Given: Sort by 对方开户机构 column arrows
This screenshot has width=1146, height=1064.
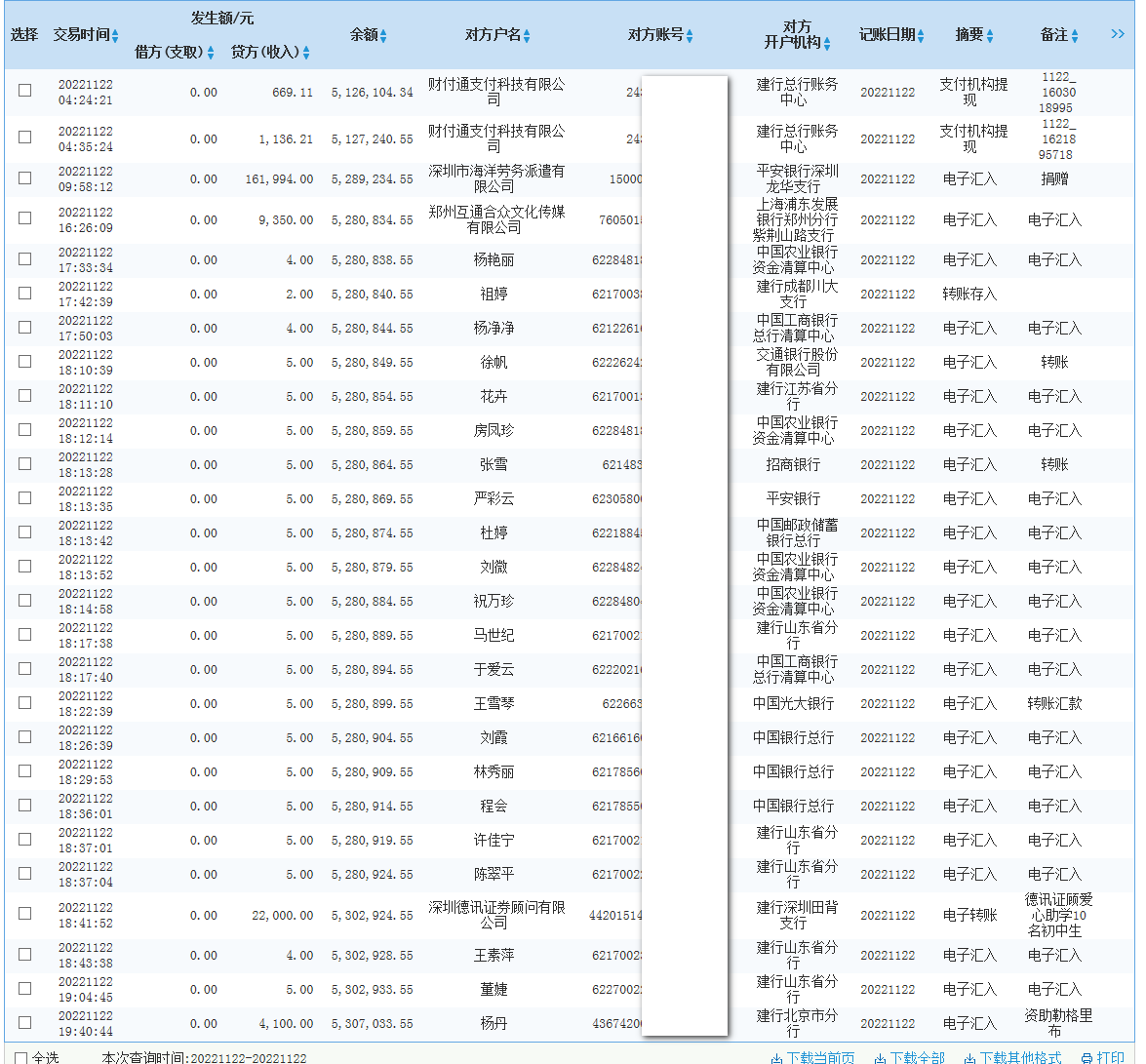Looking at the screenshot, I should 827,44.
